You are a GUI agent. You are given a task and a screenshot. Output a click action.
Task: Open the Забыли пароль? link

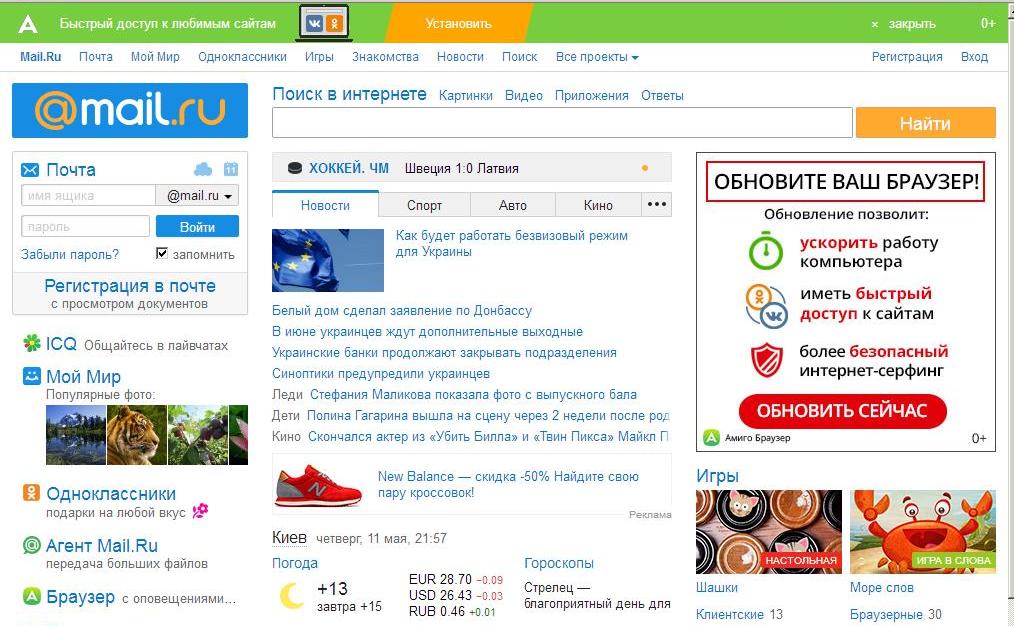(70, 254)
